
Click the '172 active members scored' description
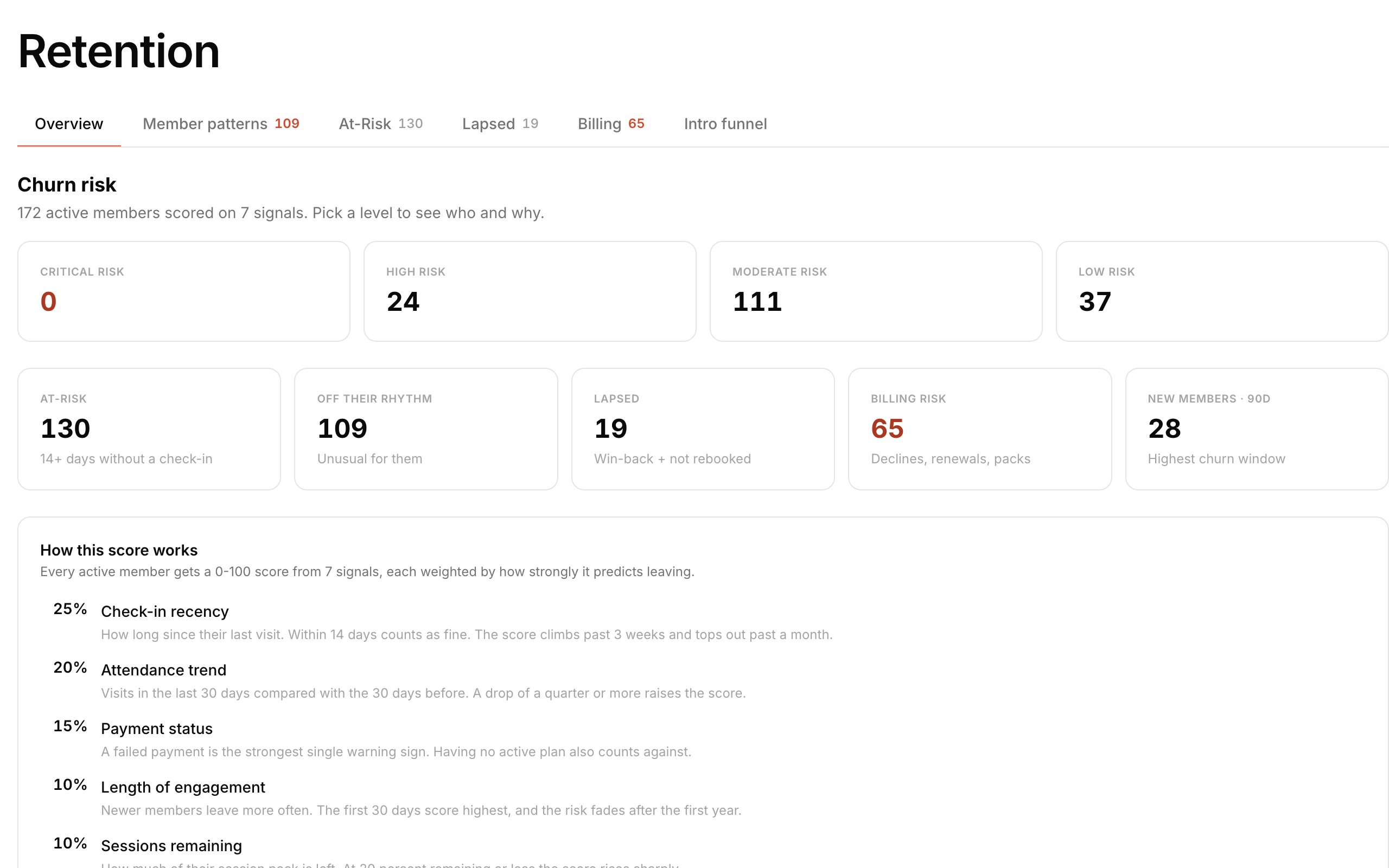tap(281, 213)
